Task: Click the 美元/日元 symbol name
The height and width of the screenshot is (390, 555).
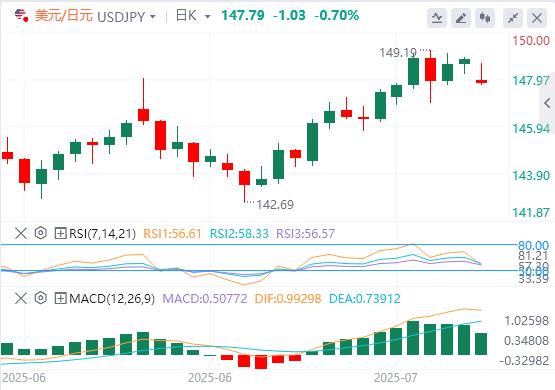Action: click(64, 16)
